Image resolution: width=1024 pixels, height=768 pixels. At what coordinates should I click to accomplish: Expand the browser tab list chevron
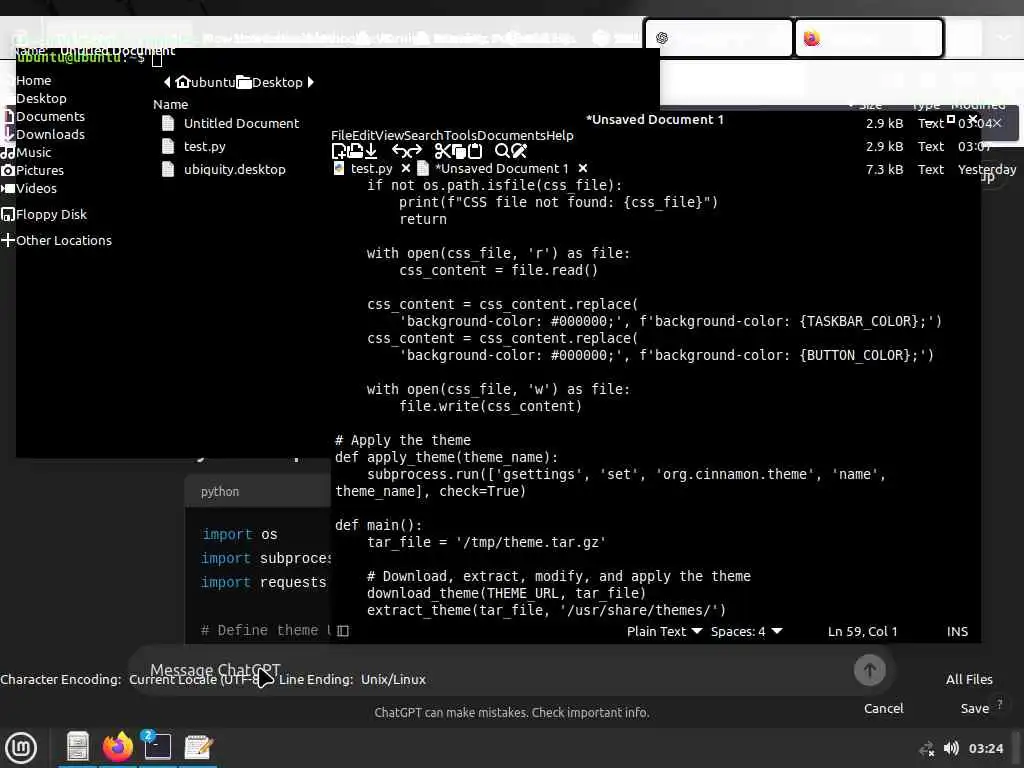pyautogui.click(x=1004, y=38)
